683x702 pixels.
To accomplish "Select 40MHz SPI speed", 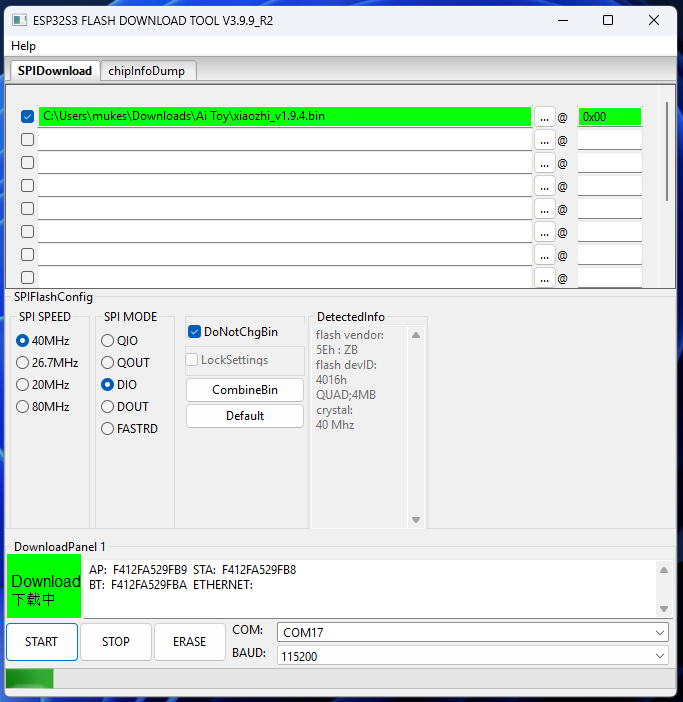I will coord(43,341).
